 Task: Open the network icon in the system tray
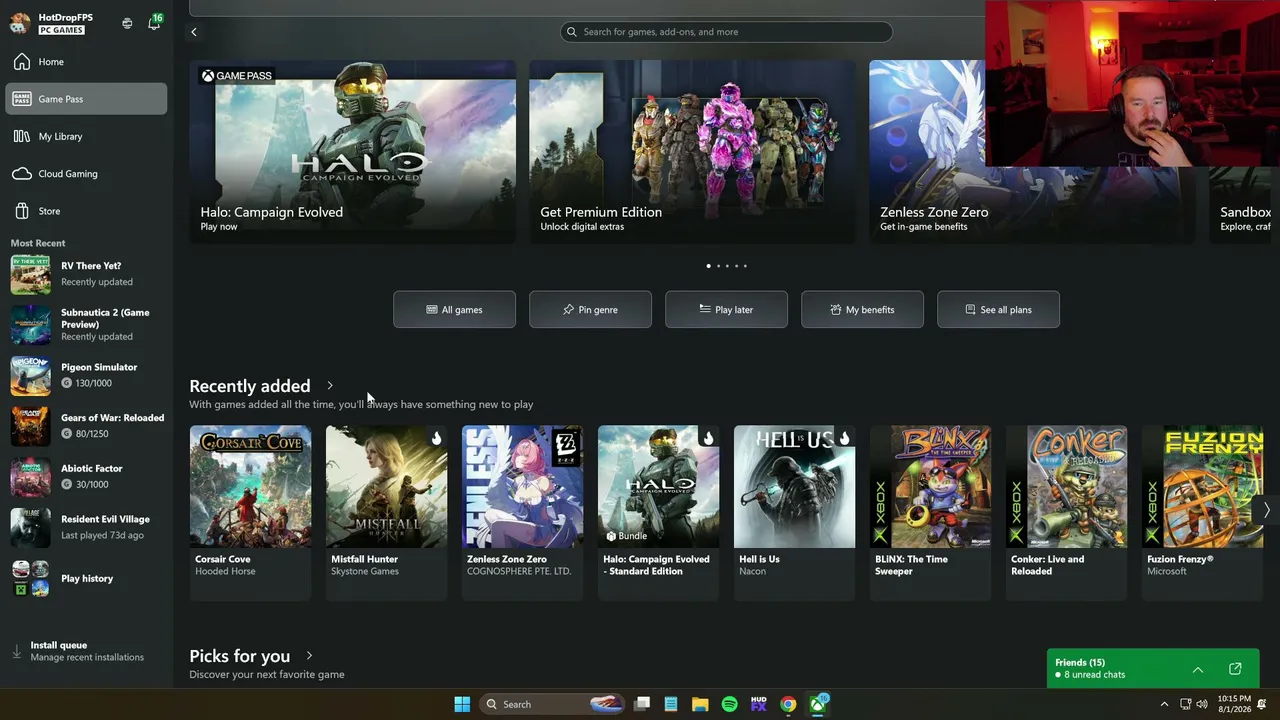1186,704
